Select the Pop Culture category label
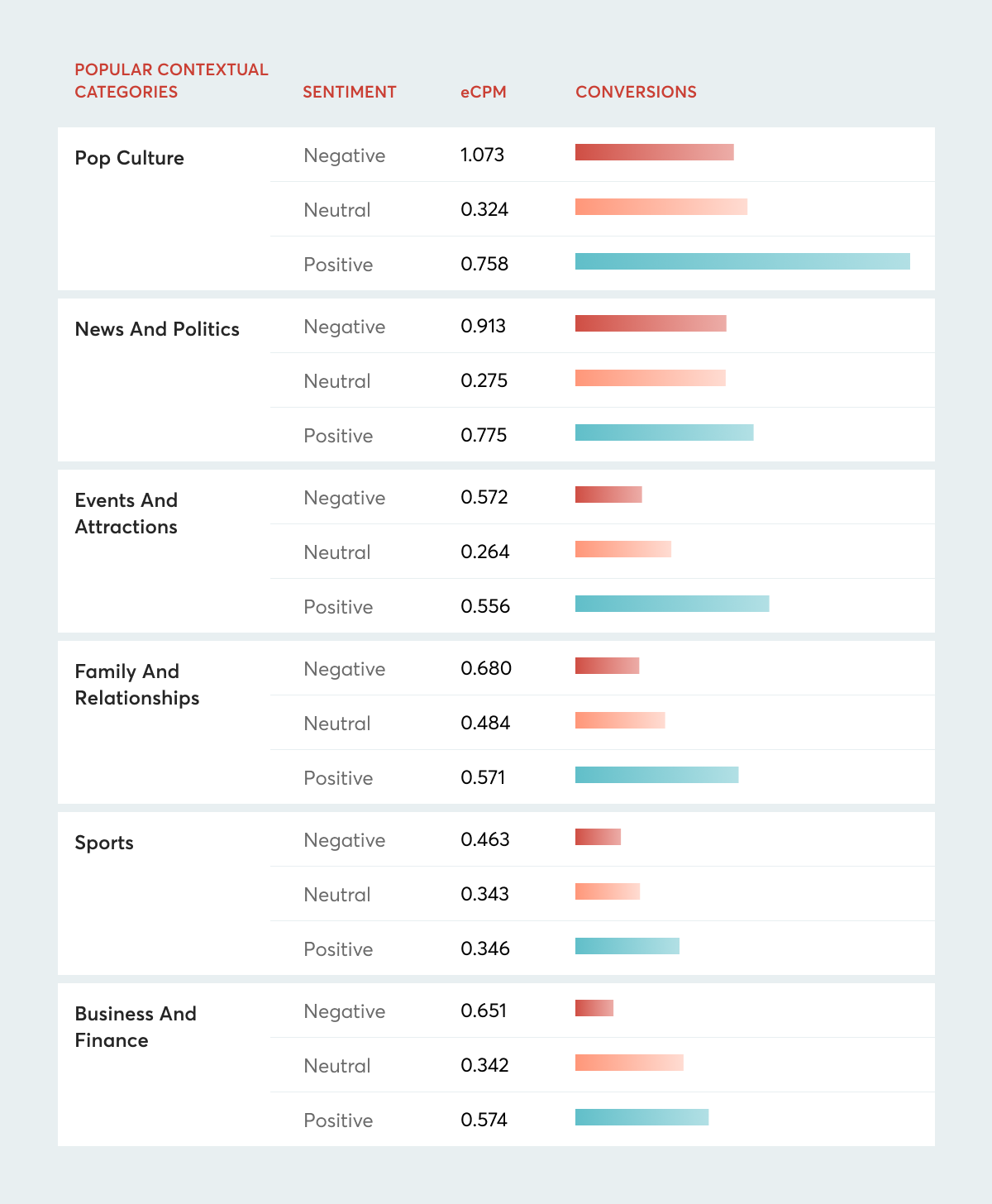992x1204 pixels. click(129, 158)
